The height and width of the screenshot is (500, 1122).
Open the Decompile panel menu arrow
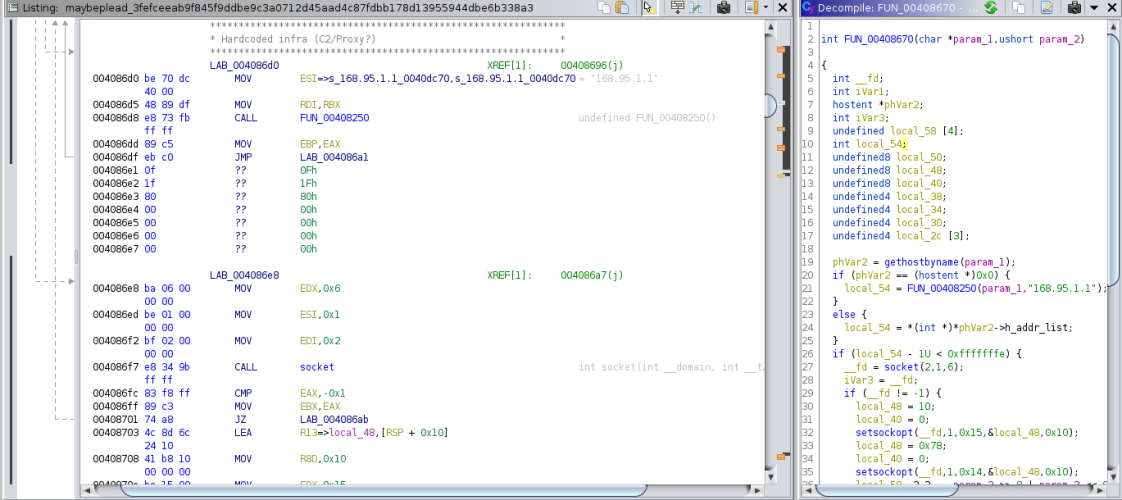[x=1094, y=8]
